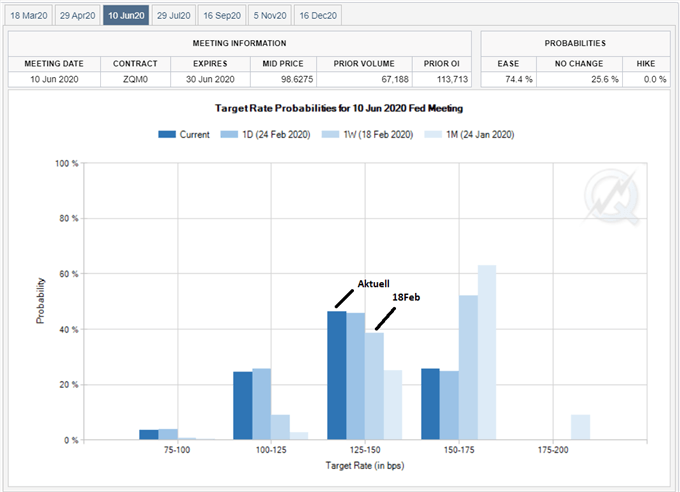Image resolution: width=680 pixels, height=492 pixels.
Task: Open the 16 Sep20 meeting tab
Action: 222,15
